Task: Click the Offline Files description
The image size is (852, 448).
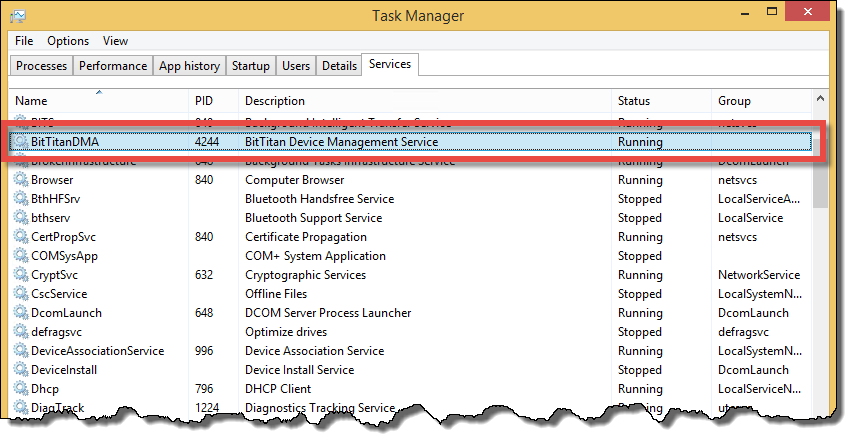Action: point(276,294)
